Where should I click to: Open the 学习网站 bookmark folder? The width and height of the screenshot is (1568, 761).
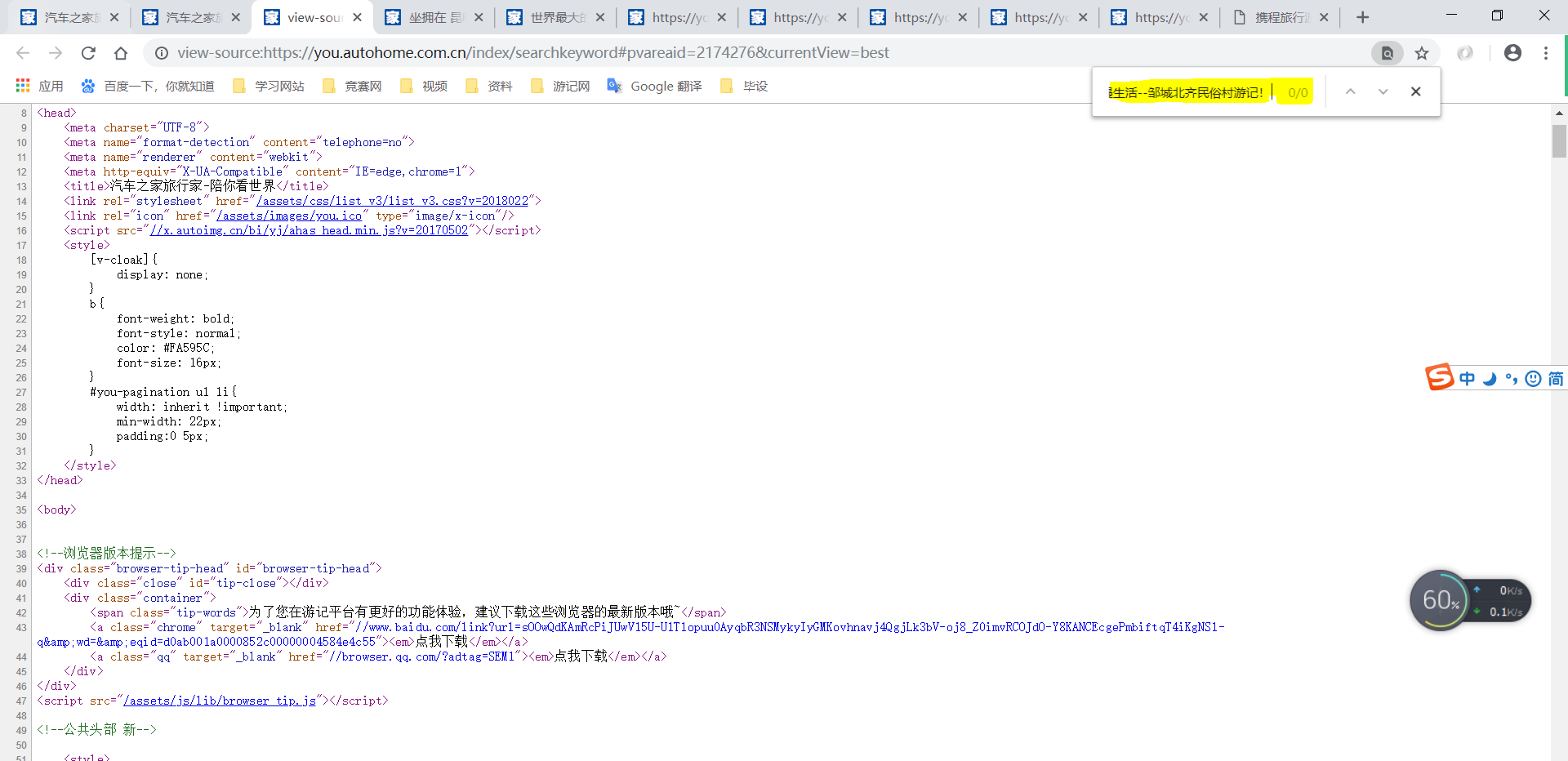pos(269,86)
